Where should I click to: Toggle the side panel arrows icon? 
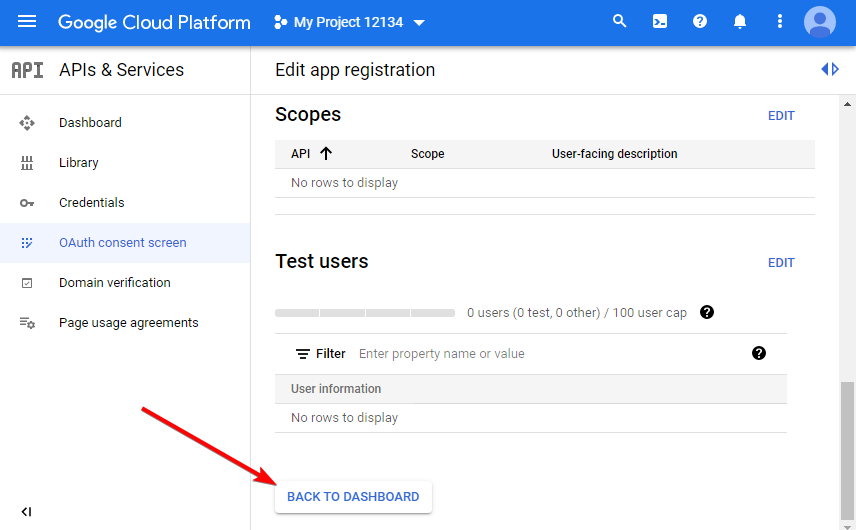[829, 69]
